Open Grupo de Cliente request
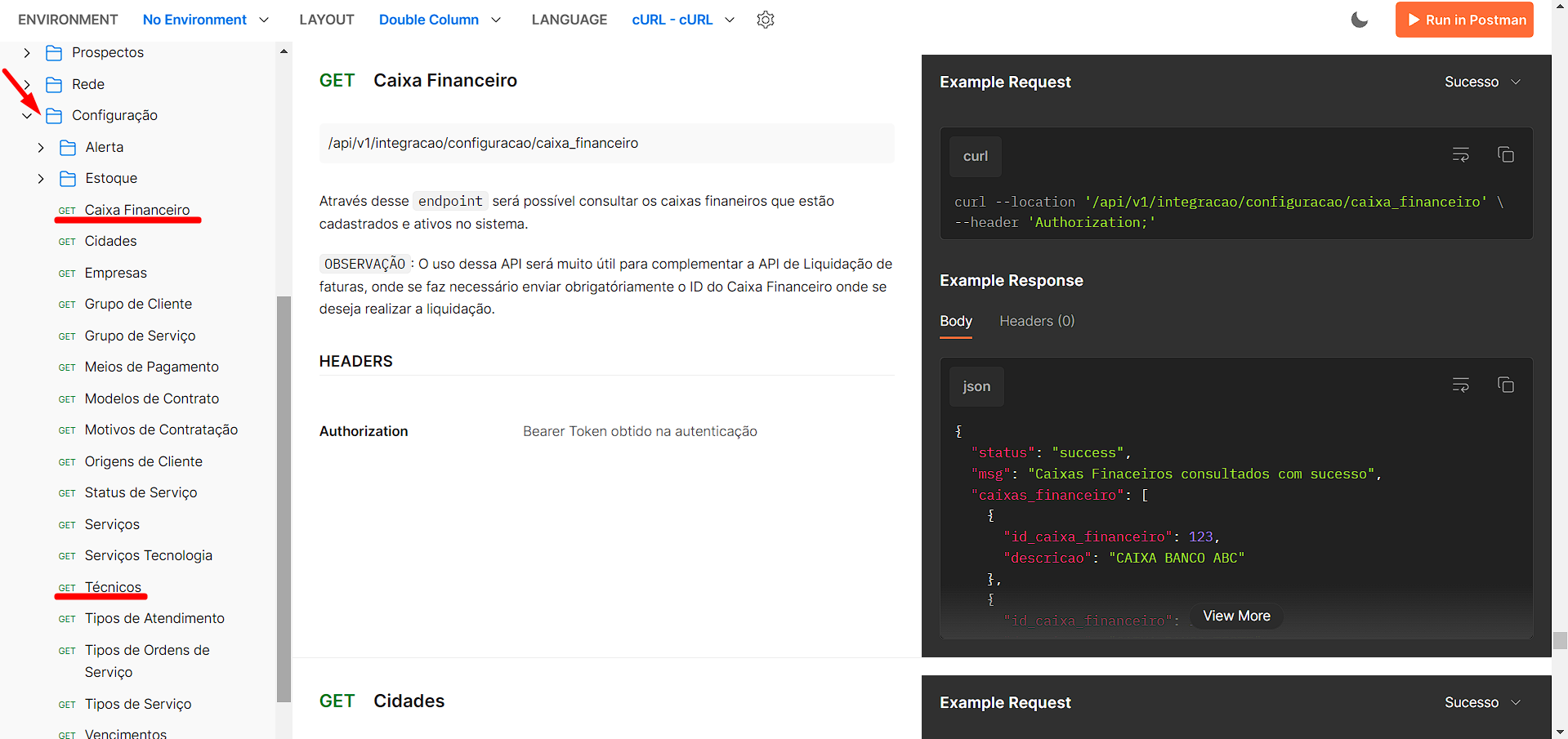This screenshot has width=1568, height=739. click(138, 304)
